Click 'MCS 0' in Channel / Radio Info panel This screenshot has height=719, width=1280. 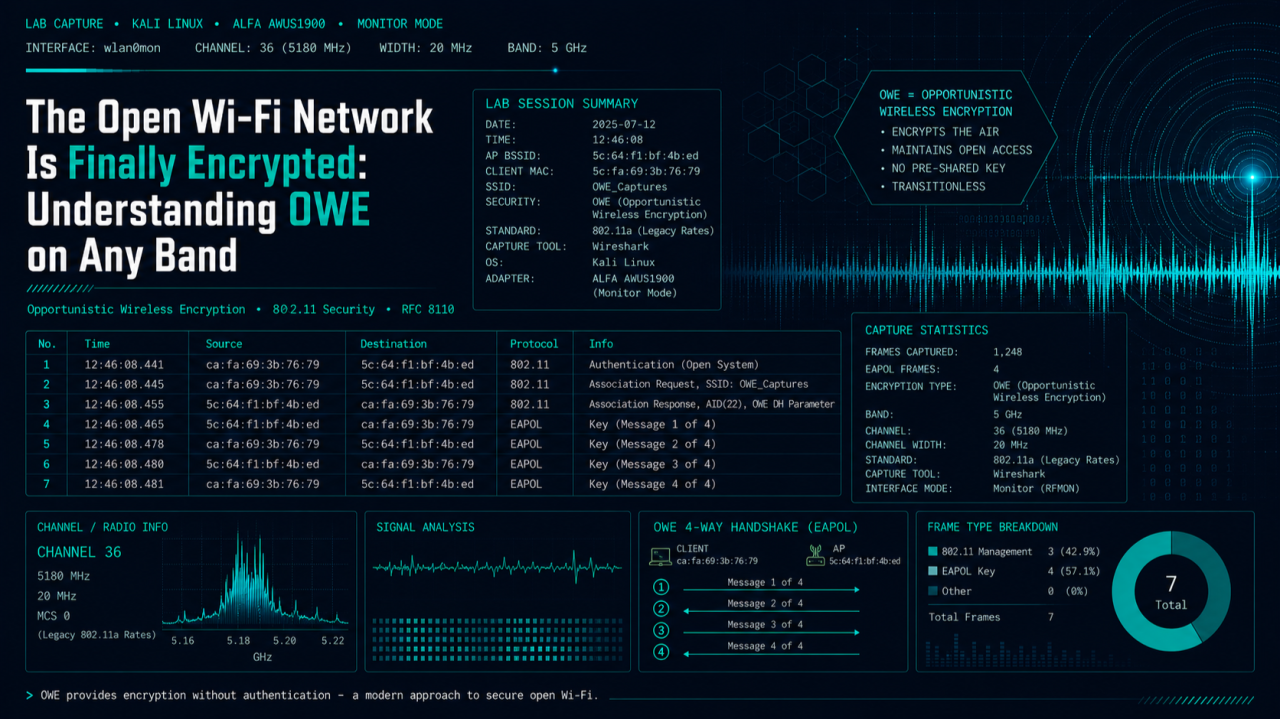pyautogui.click(x=55, y=616)
